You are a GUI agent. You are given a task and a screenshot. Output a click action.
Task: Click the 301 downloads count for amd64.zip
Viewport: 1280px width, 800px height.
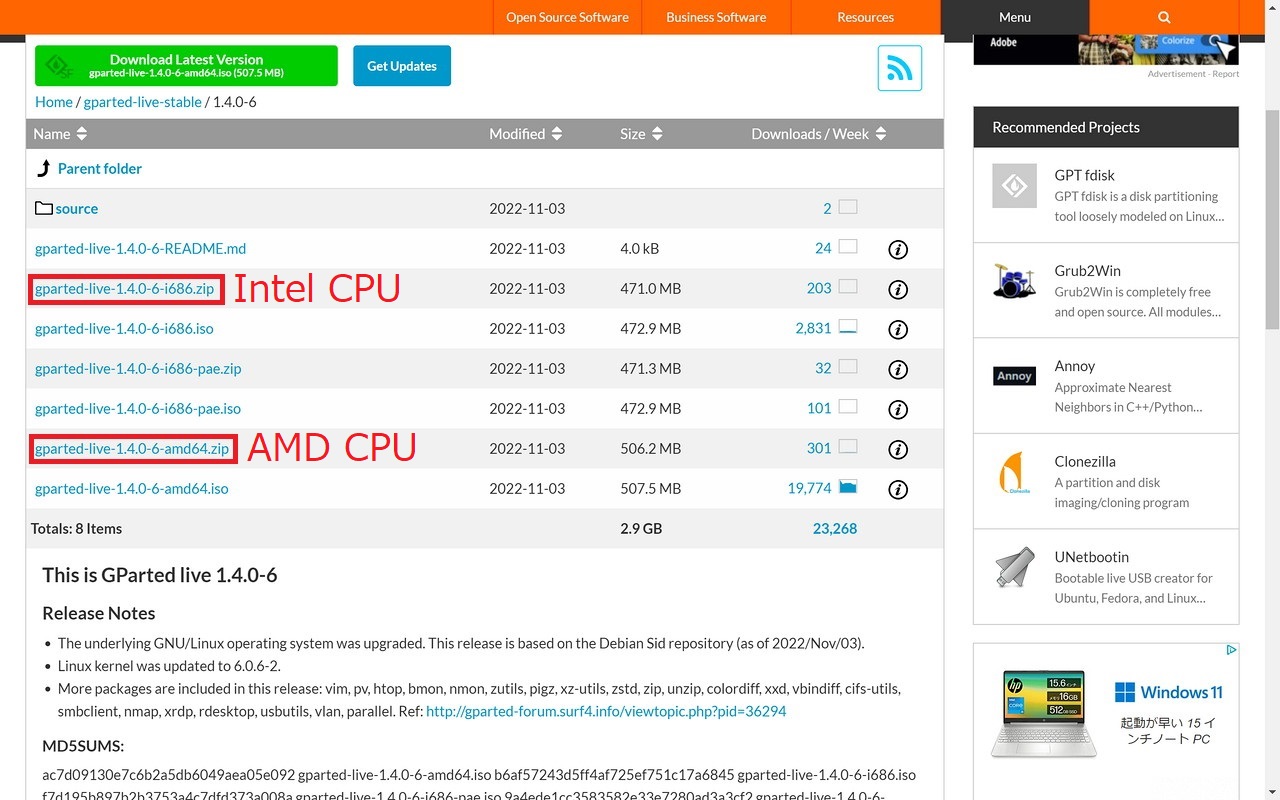tap(819, 449)
